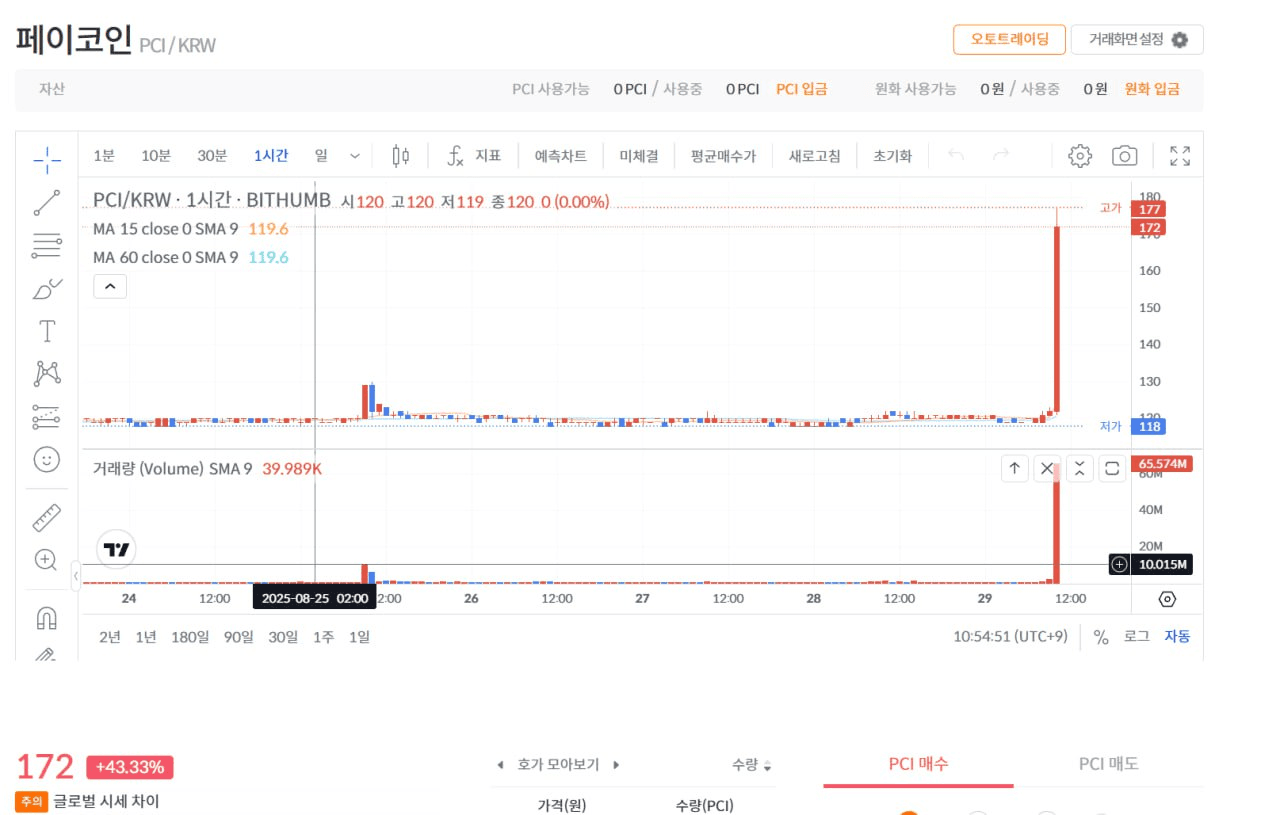The width and height of the screenshot is (1280, 815).
Task: Set chart range to 1년
Action: pos(146,637)
